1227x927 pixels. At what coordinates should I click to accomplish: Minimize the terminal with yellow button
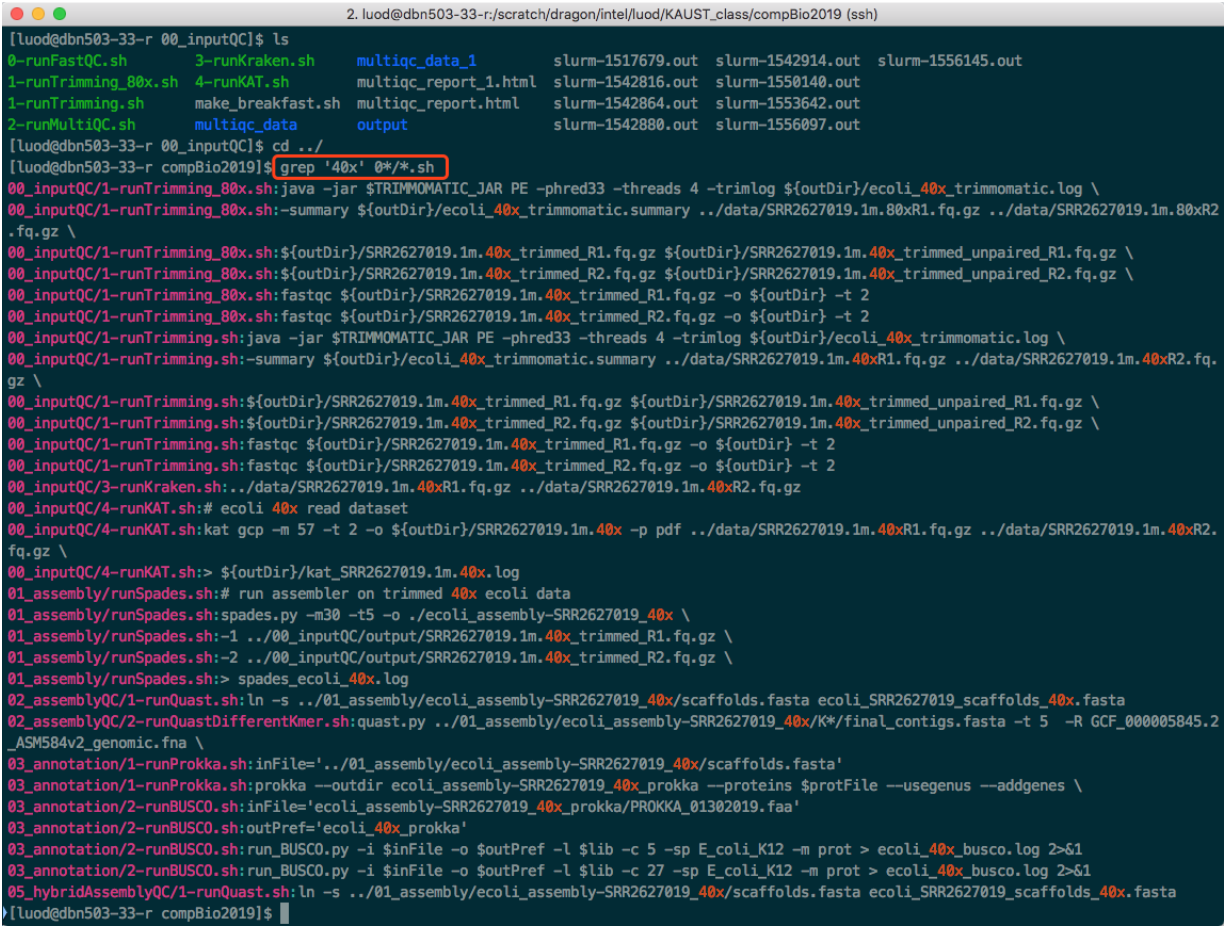click(x=38, y=15)
